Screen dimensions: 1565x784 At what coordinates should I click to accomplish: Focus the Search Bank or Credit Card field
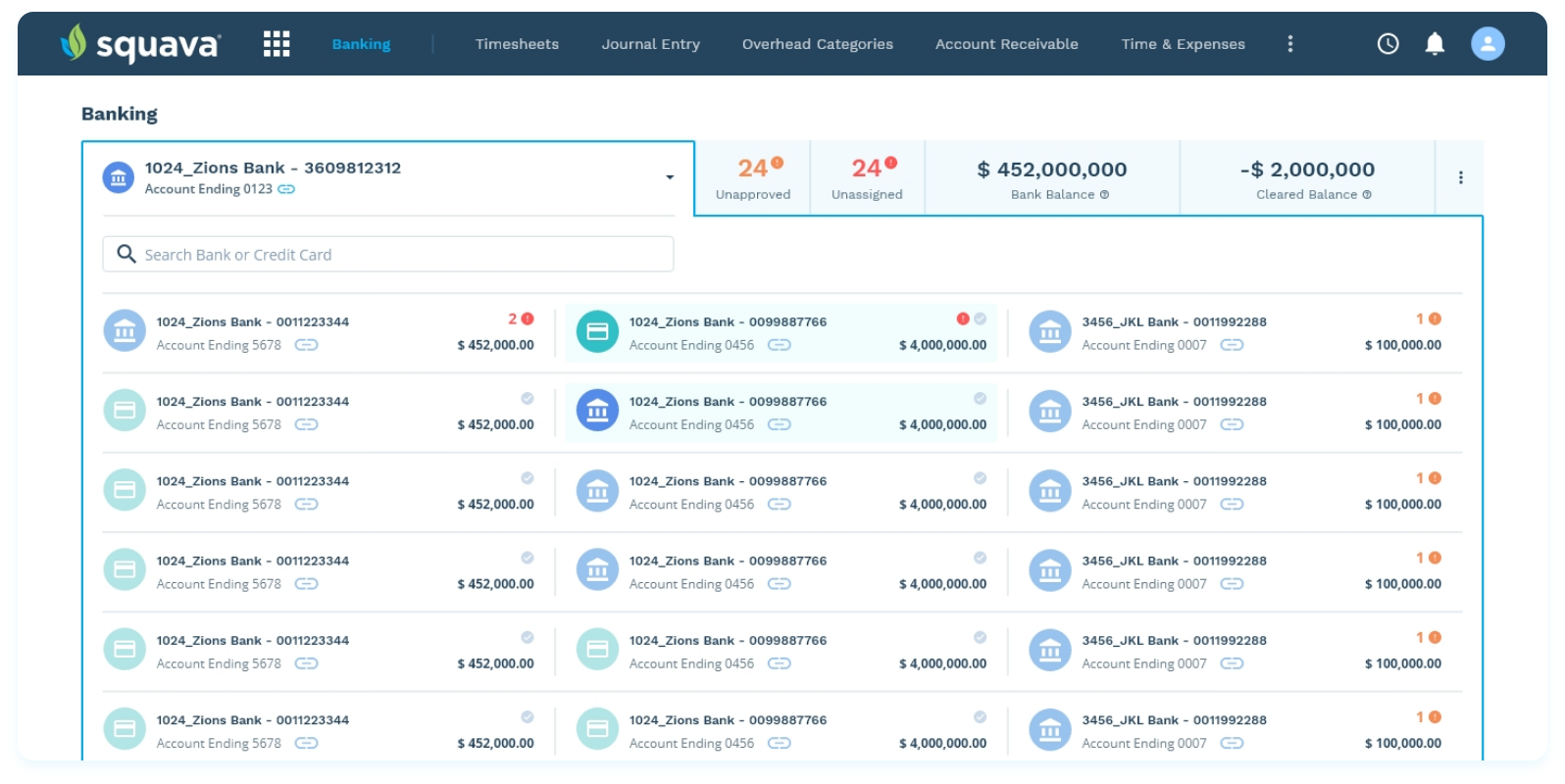click(388, 254)
